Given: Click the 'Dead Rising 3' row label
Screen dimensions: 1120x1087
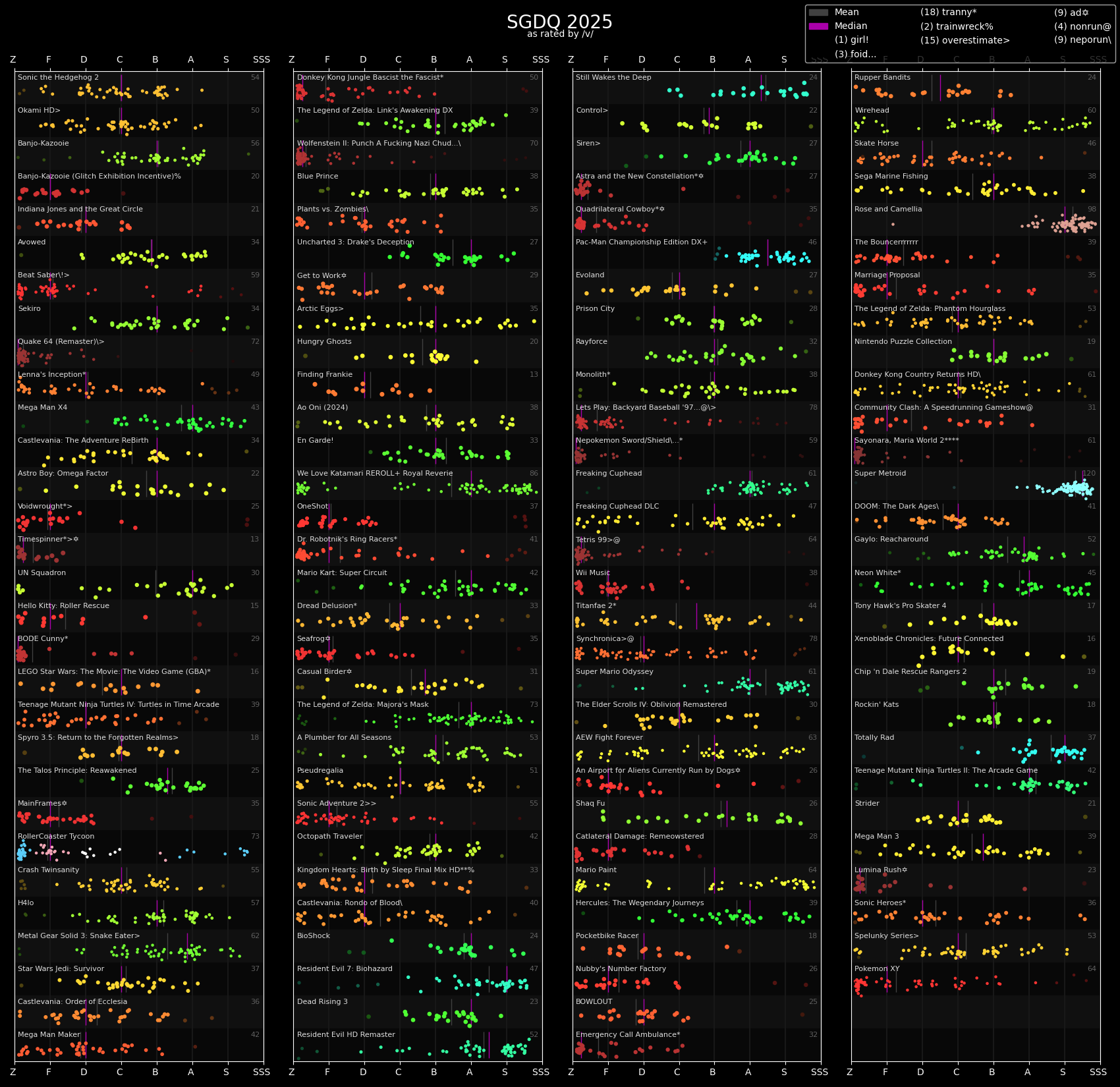Looking at the screenshot, I should [322, 1002].
